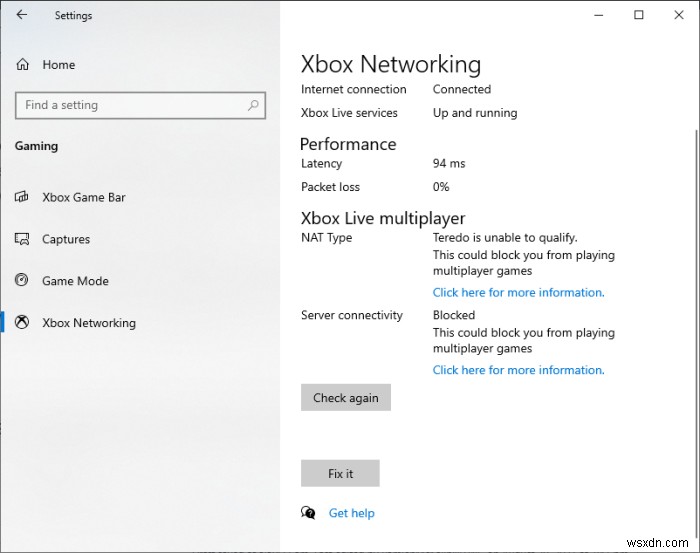The image size is (700, 553).
Task: Click the '0%' packet loss value
Action: tap(441, 187)
